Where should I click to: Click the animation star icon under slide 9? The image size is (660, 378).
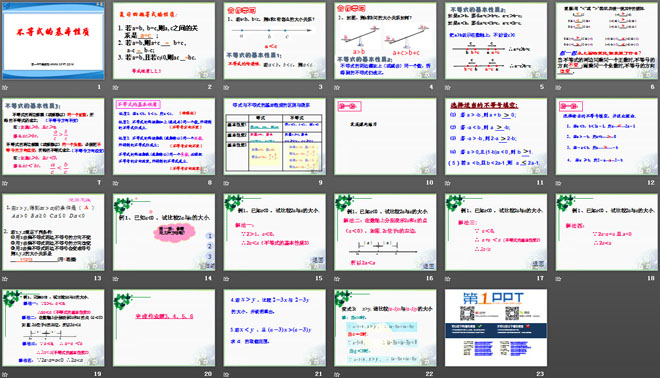click(226, 183)
